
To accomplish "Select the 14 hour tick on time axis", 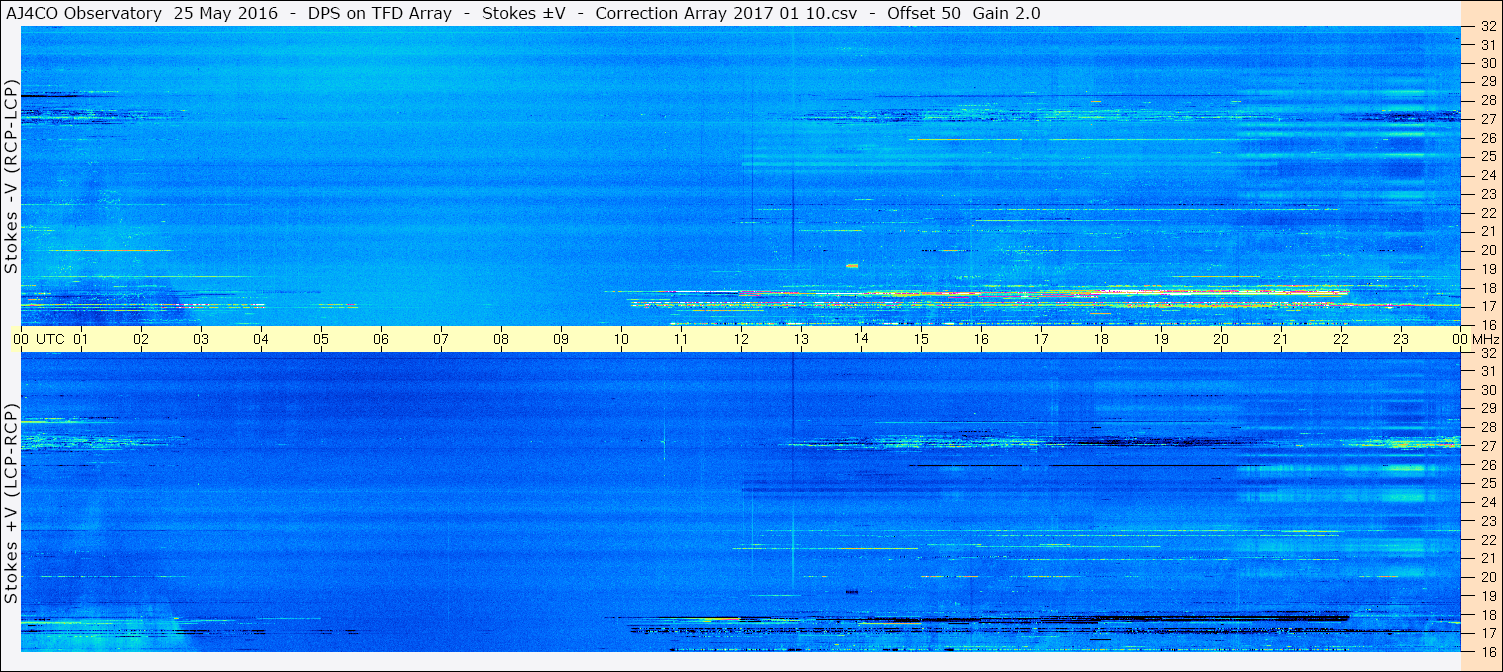I will pyautogui.click(x=861, y=339).
